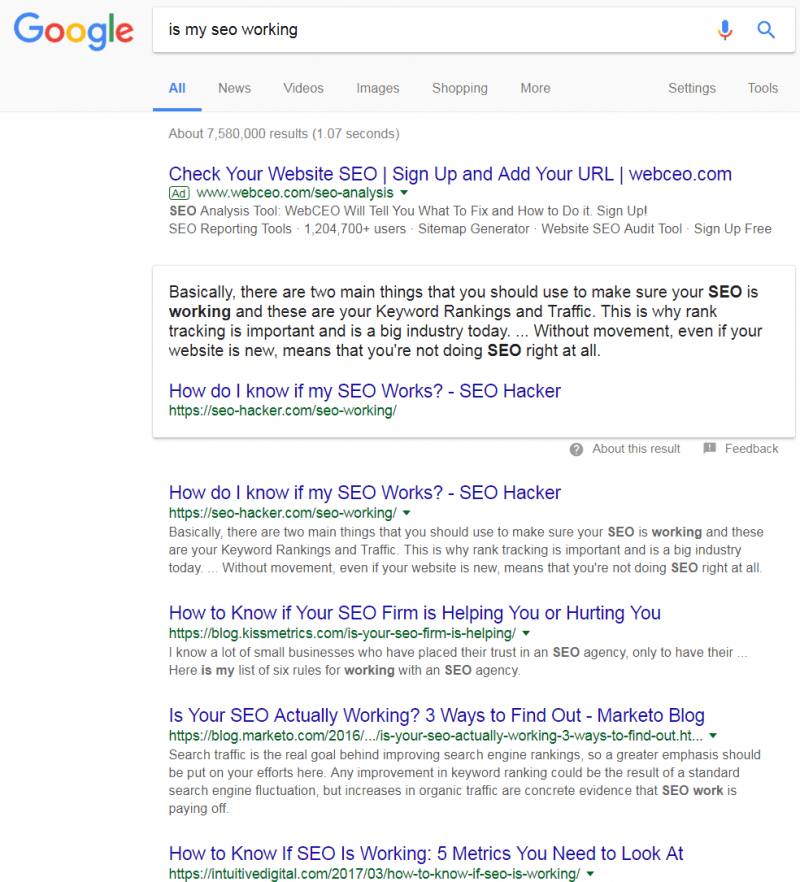Viewport: 800px width, 882px height.
Task: Switch to the News tab
Action: click(x=234, y=88)
